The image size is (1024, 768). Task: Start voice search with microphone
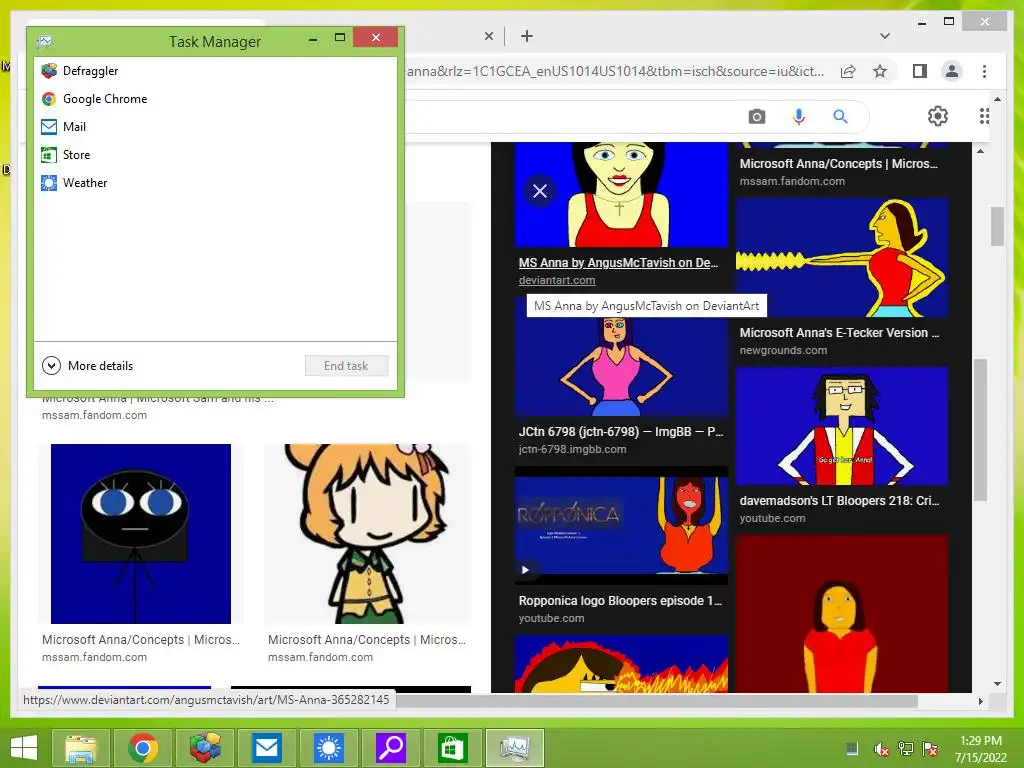pos(799,116)
